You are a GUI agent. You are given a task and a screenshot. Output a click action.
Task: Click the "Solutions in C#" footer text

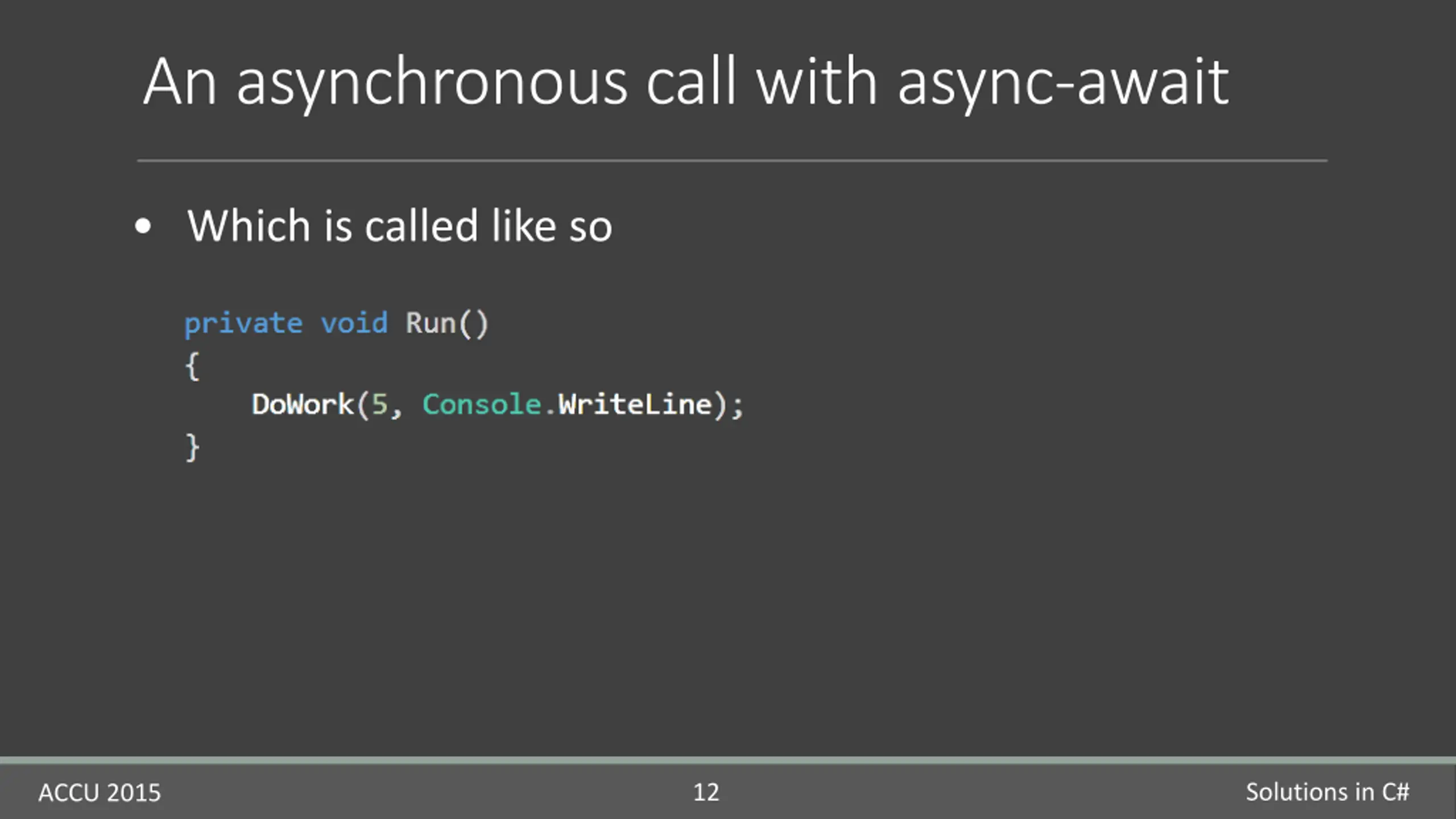1327,792
